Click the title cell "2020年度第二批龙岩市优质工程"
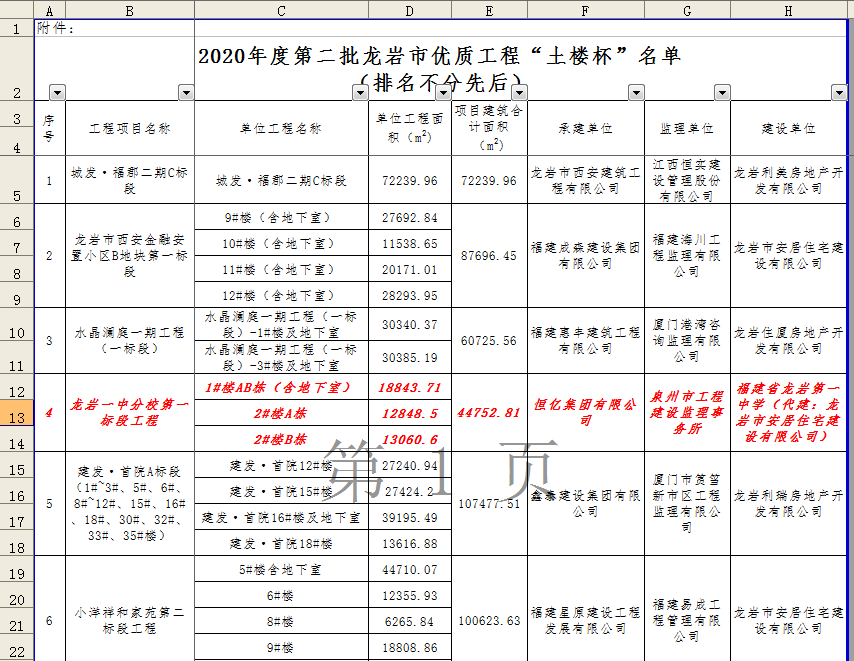Viewport: 854px width, 661px height. coord(440,56)
